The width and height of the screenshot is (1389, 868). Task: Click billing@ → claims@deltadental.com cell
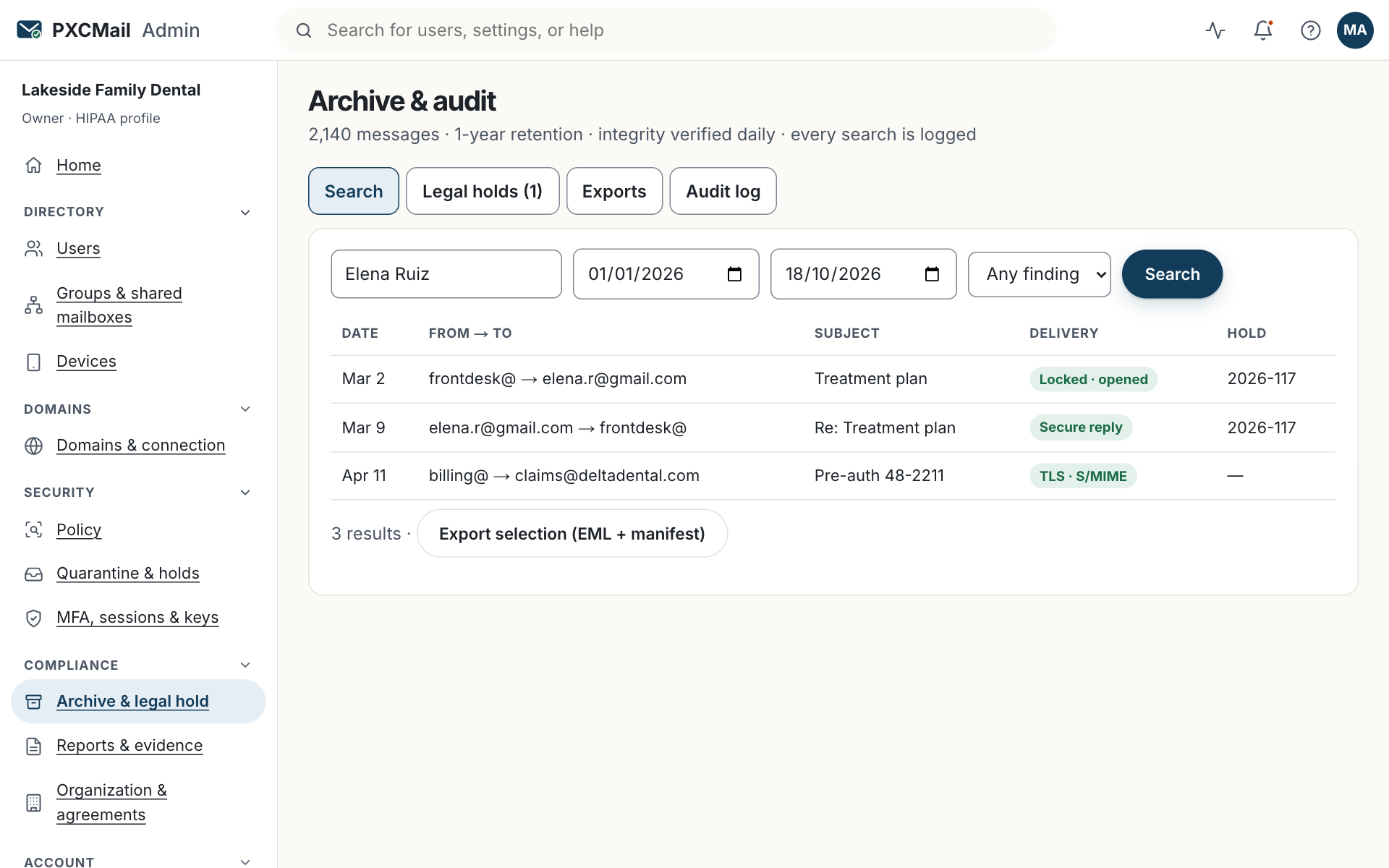click(x=564, y=476)
